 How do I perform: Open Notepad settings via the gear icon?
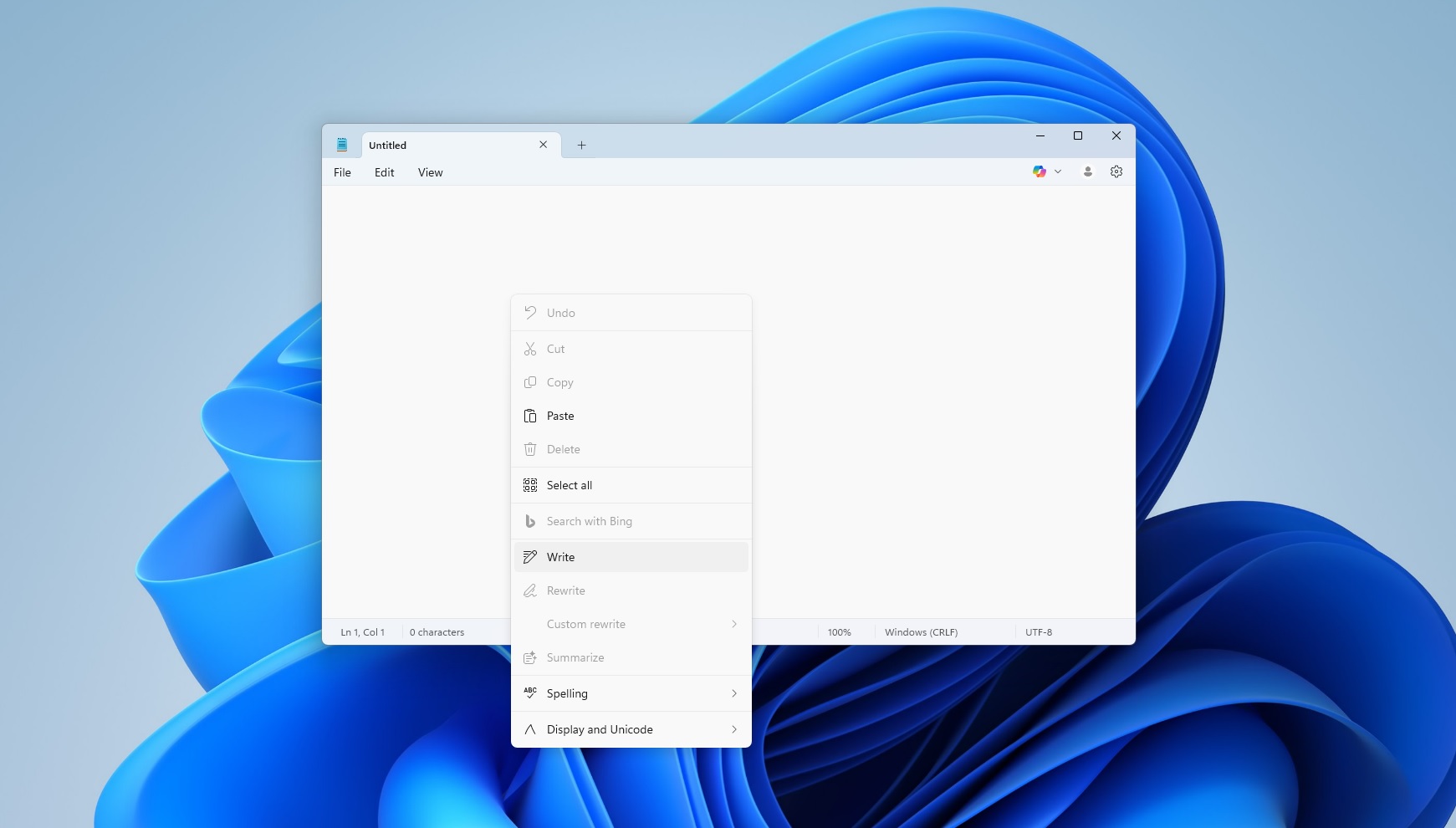pyautogui.click(x=1116, y=171)
